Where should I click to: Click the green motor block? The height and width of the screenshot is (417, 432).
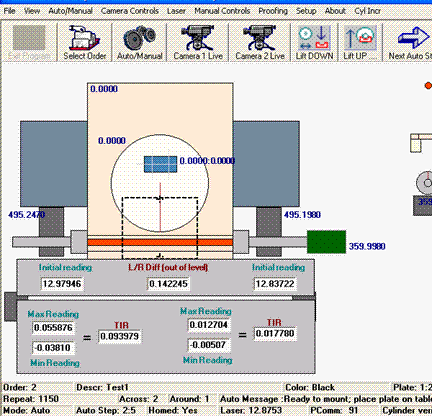tap(326, 242)
